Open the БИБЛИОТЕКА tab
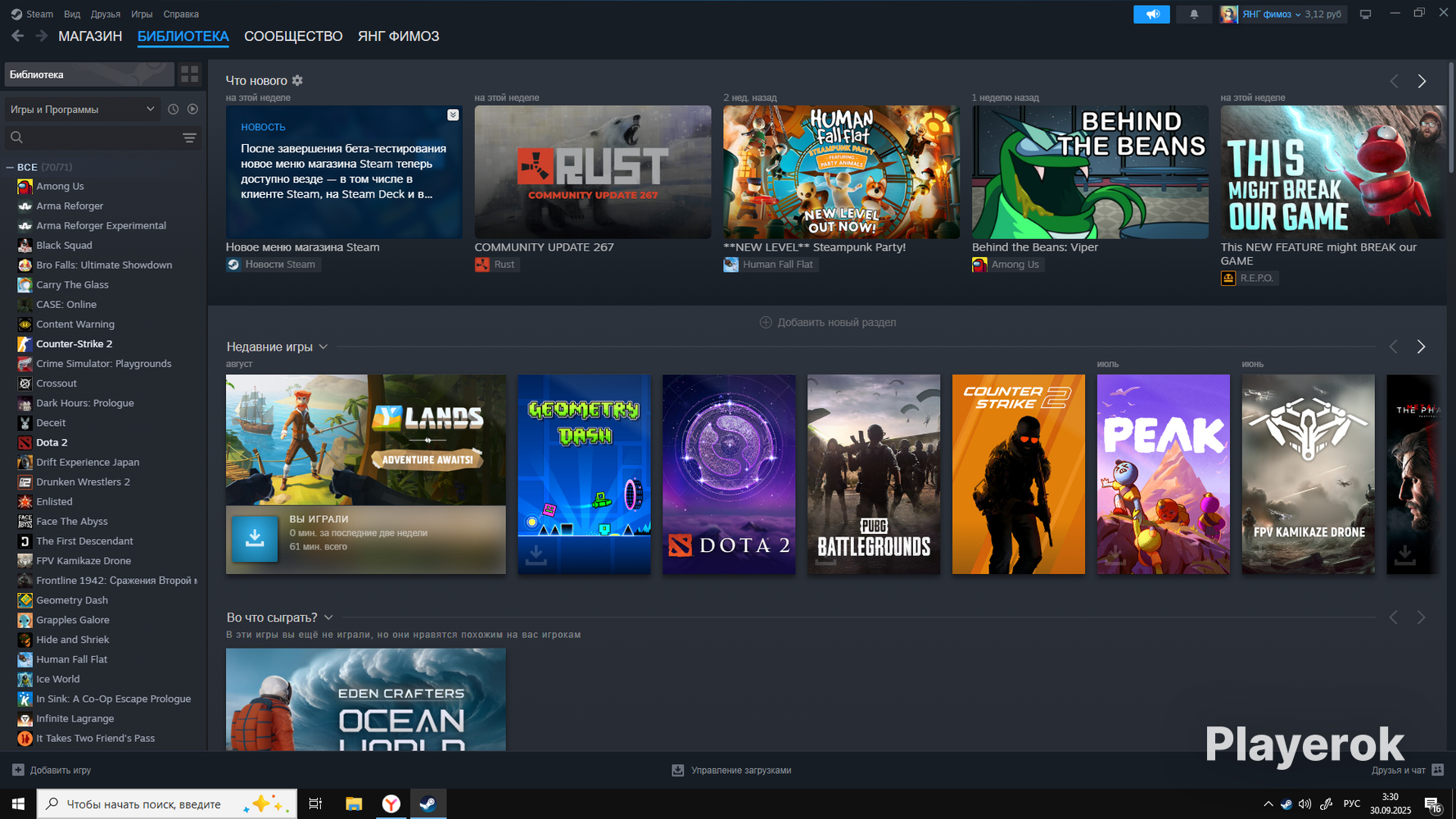Screen dimensions: 1456x819 pyautogui.click(x=183, y=36)
